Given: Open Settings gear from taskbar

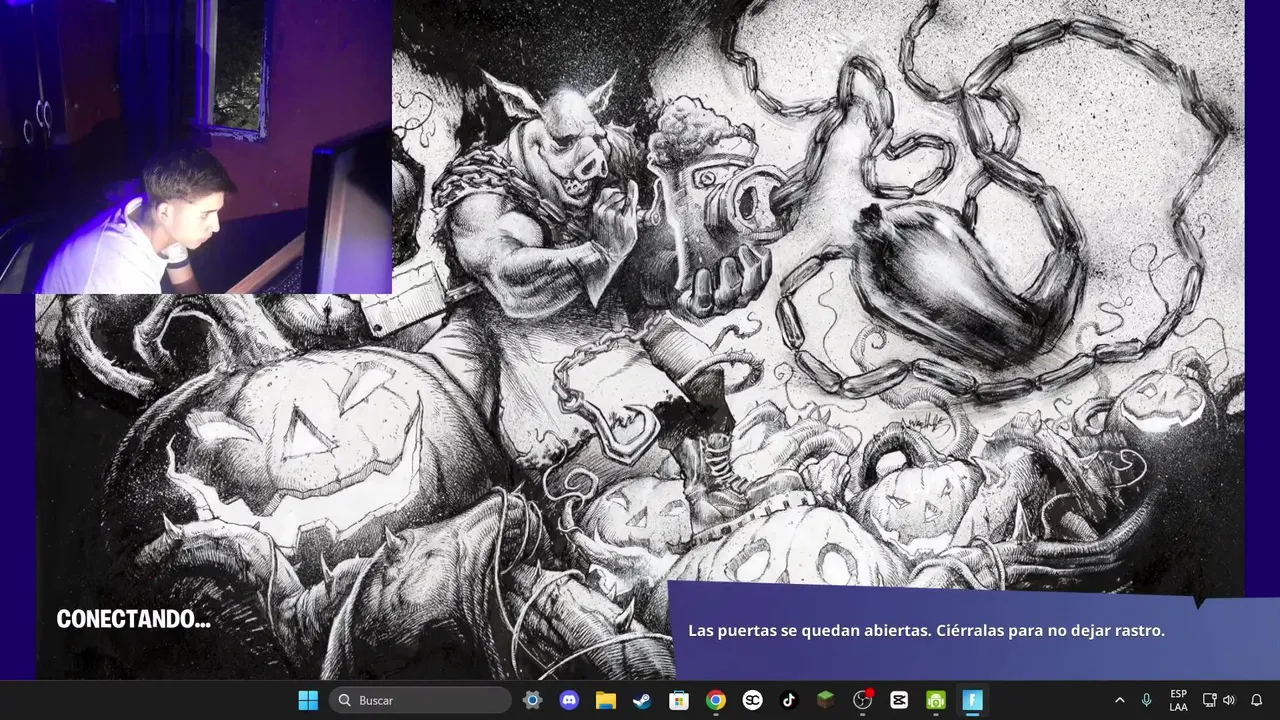Looking at the screenshot, I should [533, 700].
